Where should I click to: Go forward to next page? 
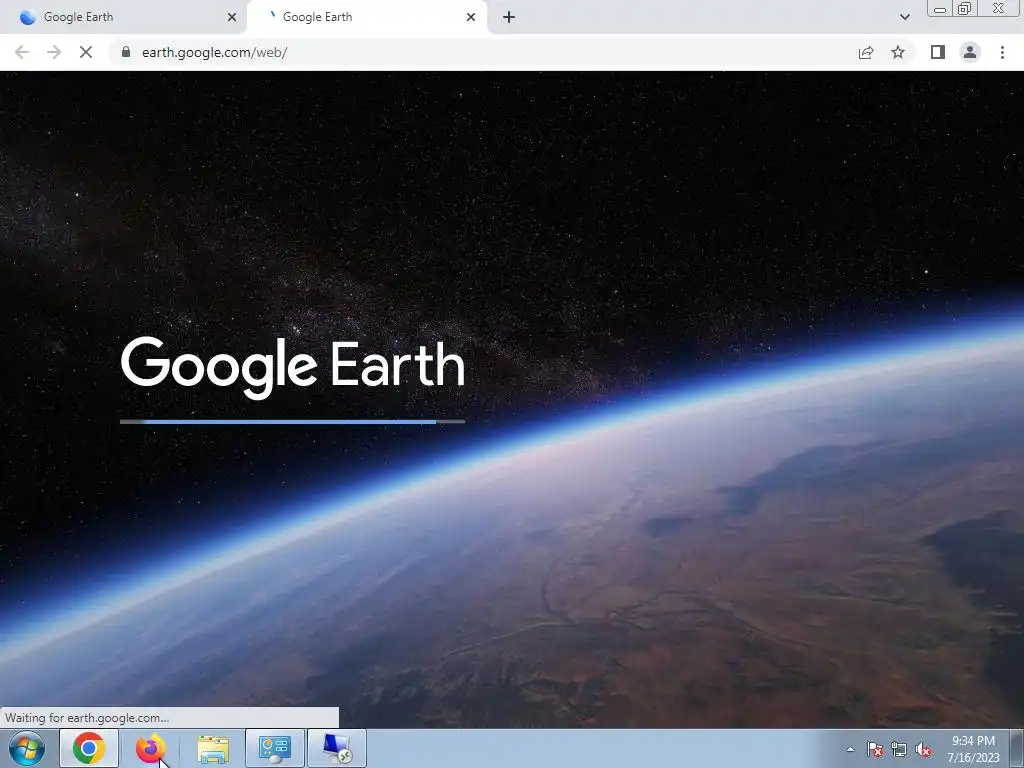pos(54,52)
